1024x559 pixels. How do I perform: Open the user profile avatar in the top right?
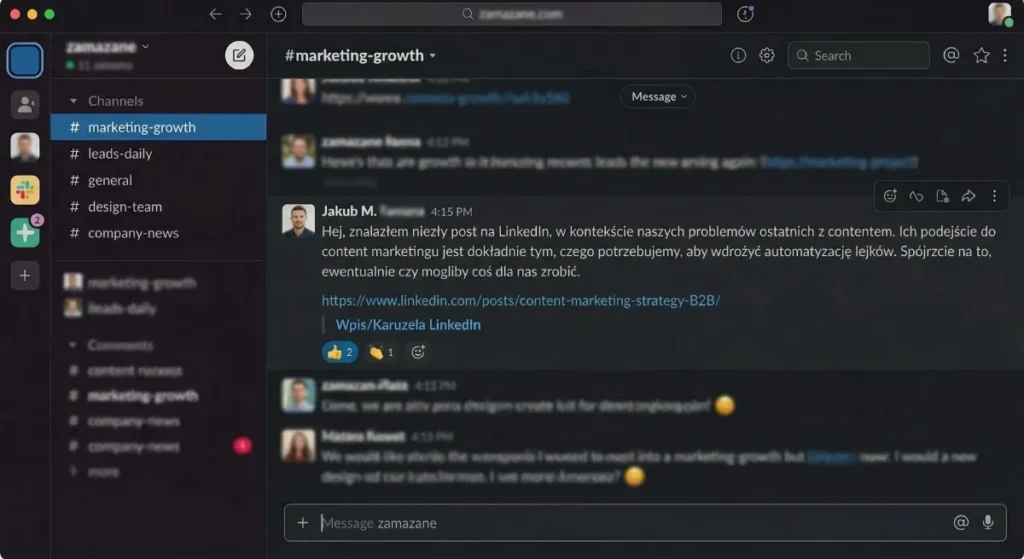pos(1000,14)
